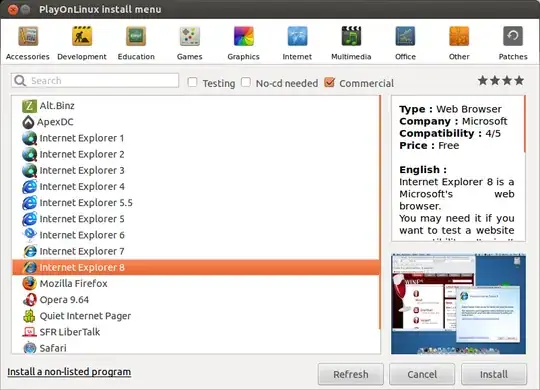540x390 pixels.
Task: Click the program list scrollbar
Action: point(380,212)
